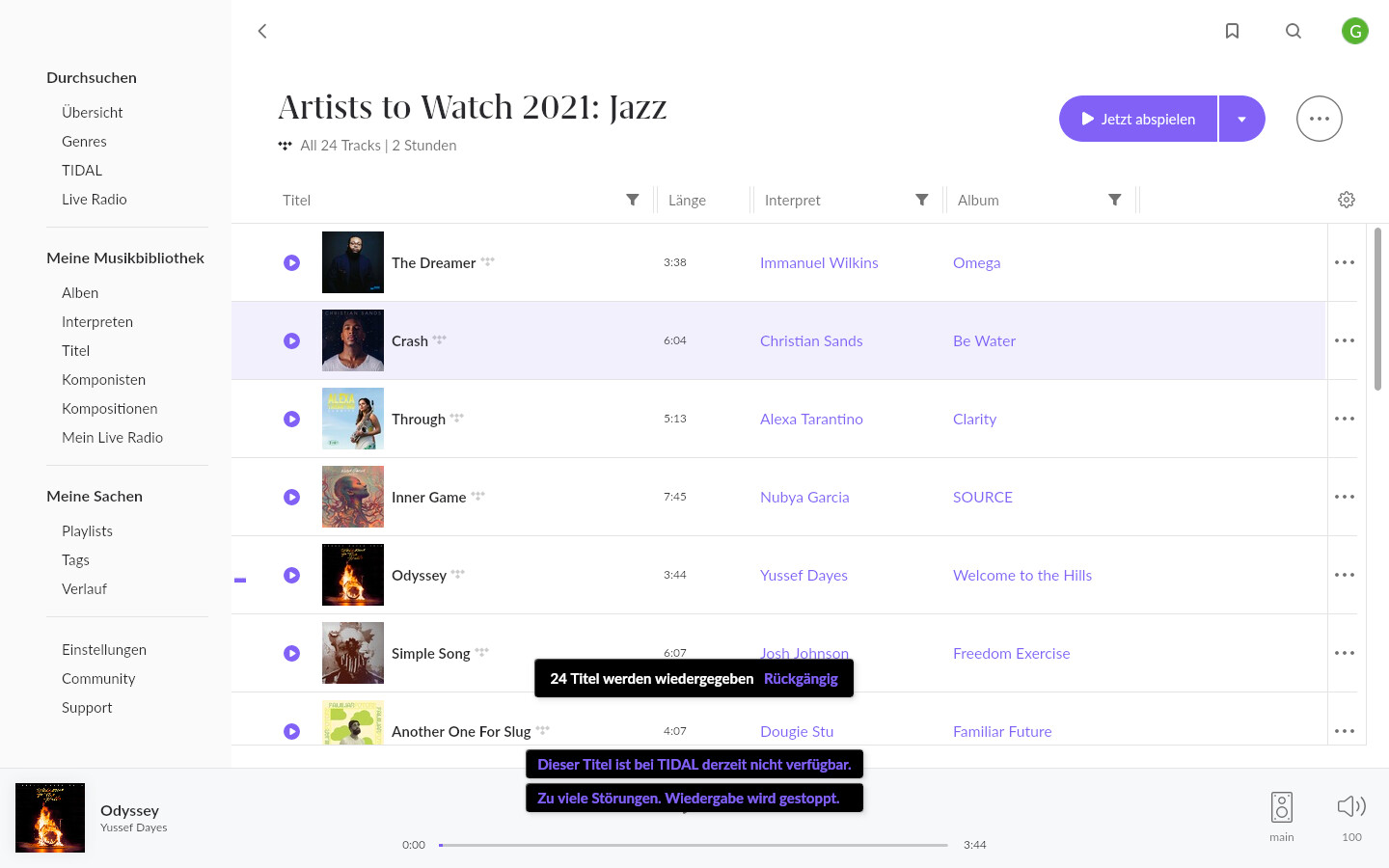
Task: Filter tracks by the Album column
Action: coord(1115,200)
